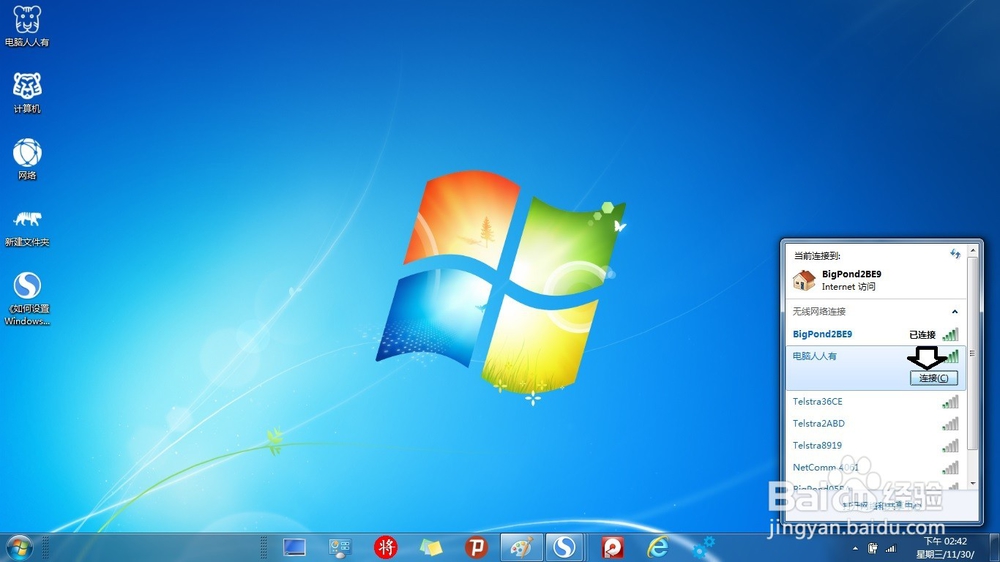
Task: Click the power plug tray icon
Action: point(872,548)
